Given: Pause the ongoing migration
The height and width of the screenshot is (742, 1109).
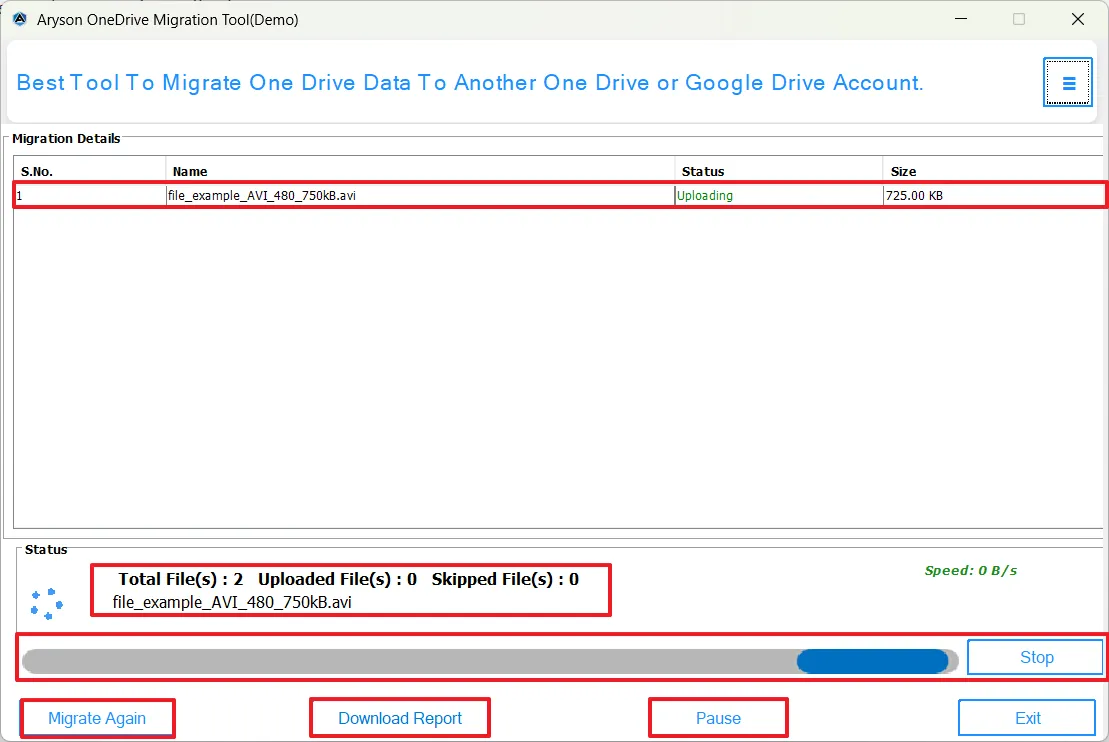Looking at the screenshot, I should click(x=718, y=717).
